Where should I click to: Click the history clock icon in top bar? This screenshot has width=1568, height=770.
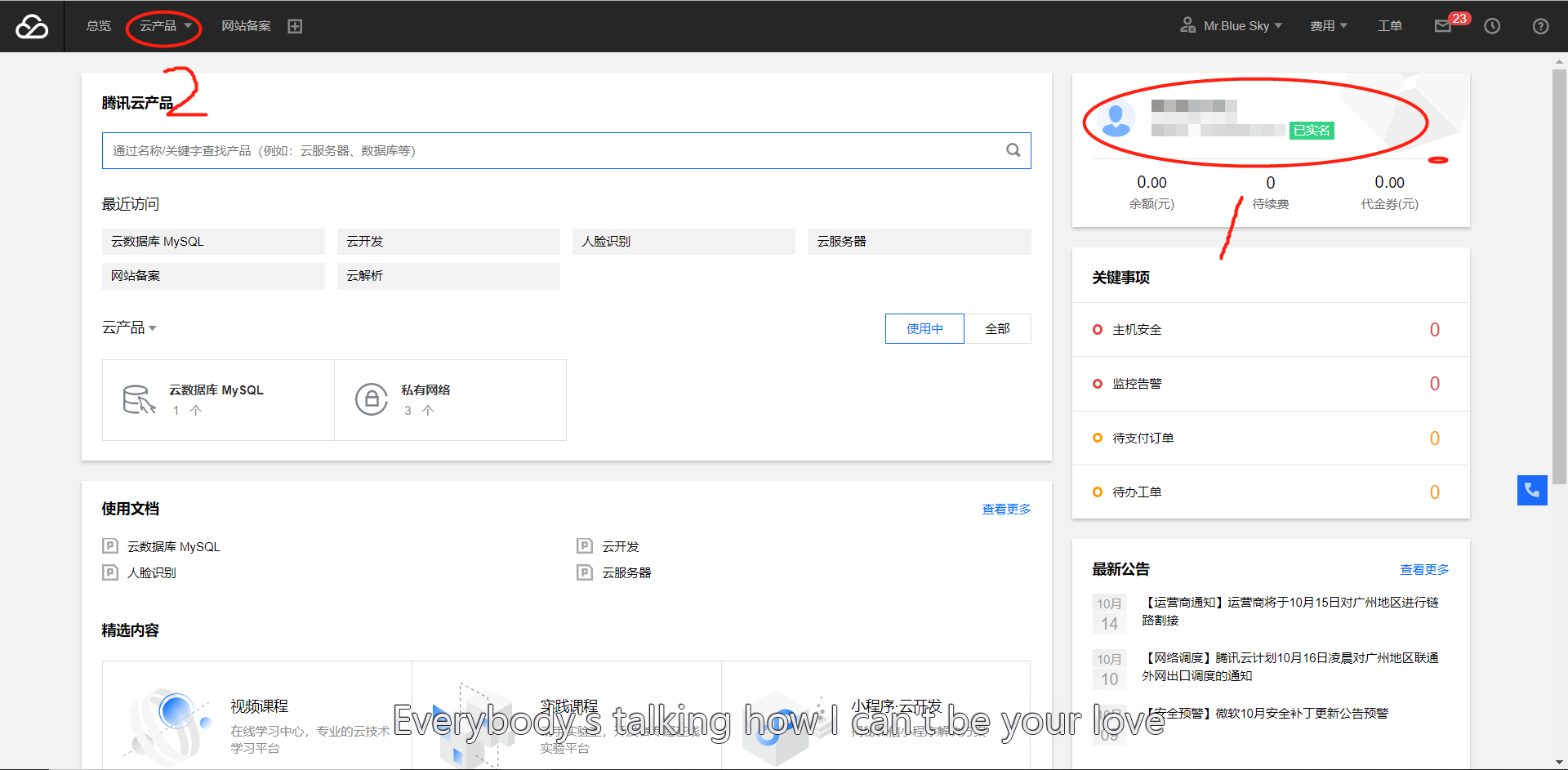click(1492, 25)
